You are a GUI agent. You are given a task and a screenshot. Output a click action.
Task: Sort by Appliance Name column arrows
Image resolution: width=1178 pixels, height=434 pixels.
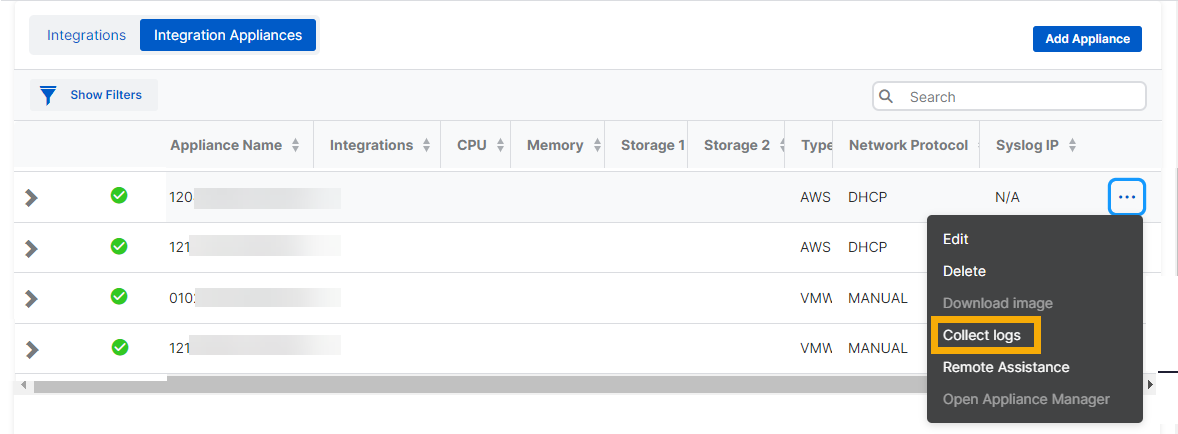click(x=295, y=146)
